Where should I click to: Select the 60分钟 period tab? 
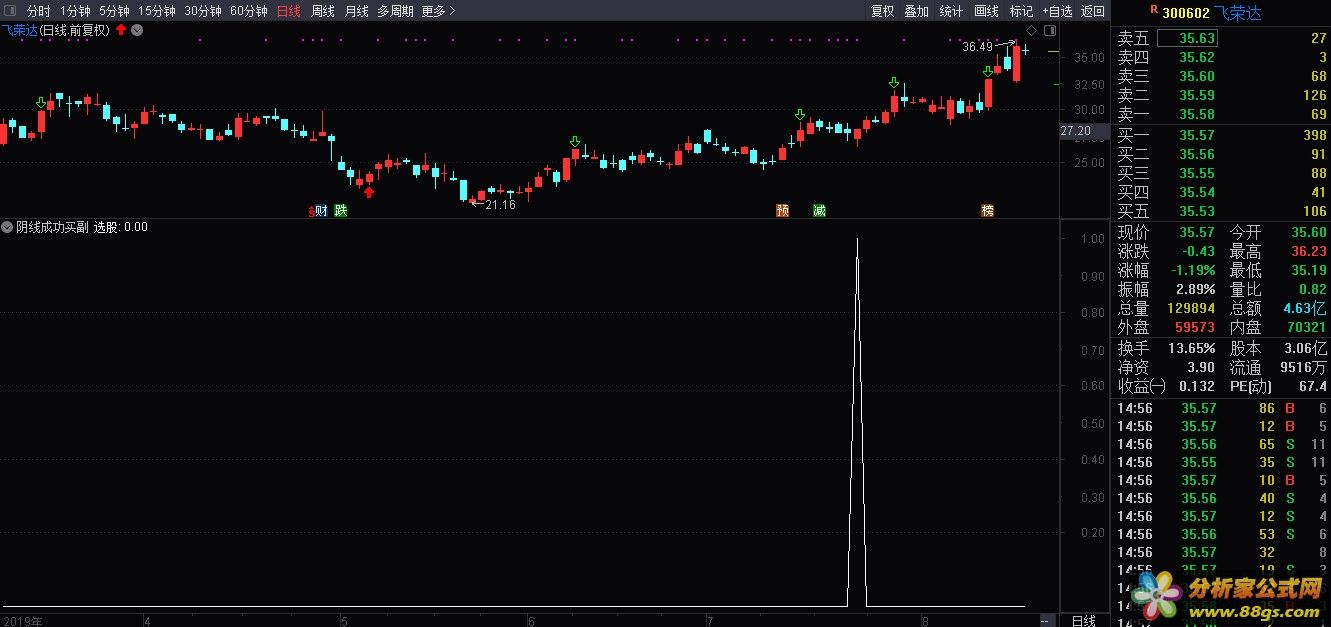coord(249,11)
